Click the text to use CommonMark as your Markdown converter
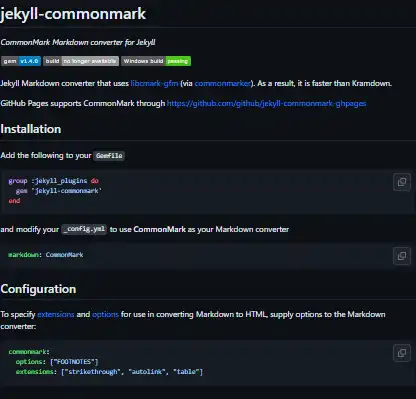The height and width of the screenshot is (399, 416). click(199, 229)
